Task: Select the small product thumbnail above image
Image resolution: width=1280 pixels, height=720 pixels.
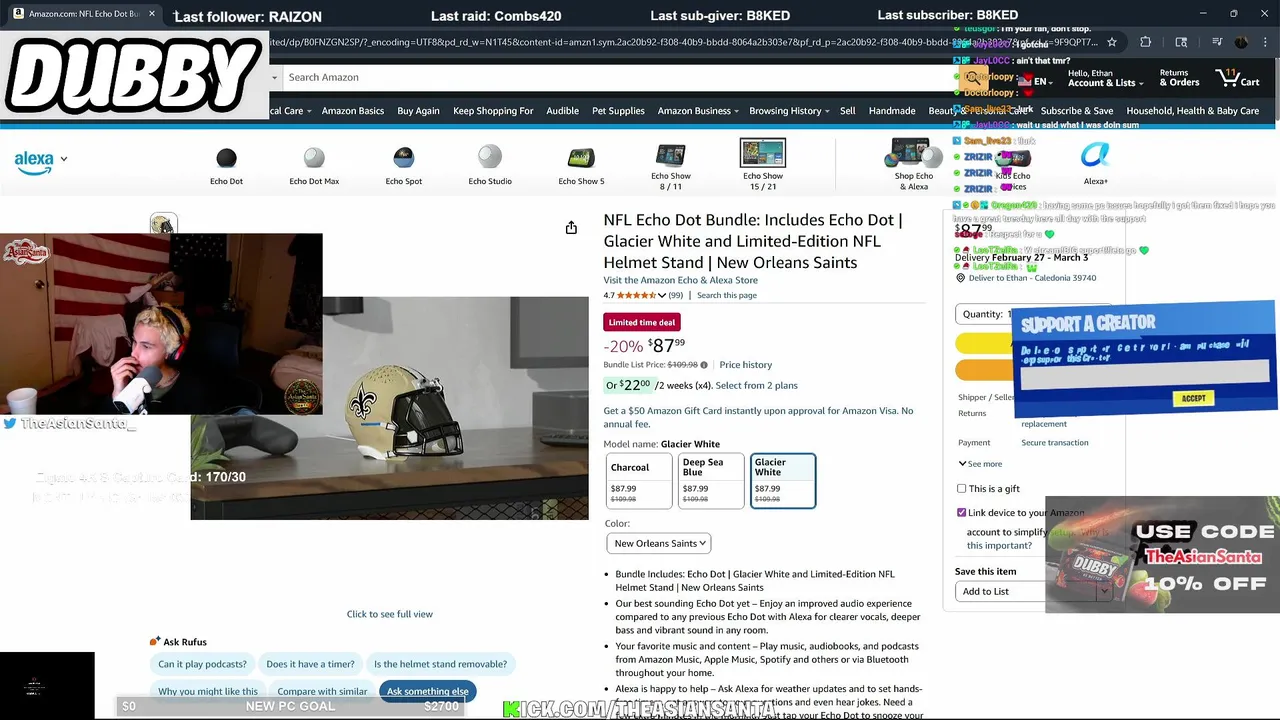Action: [x=163, y=225]
